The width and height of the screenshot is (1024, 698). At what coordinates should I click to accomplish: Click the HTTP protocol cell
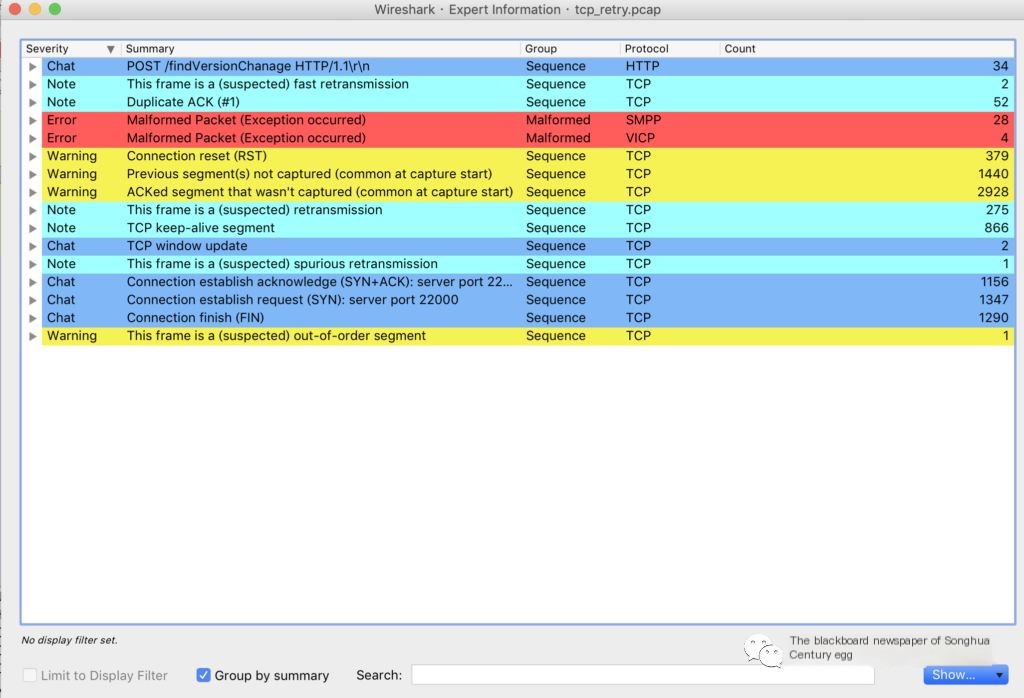[x=642, y=67]
